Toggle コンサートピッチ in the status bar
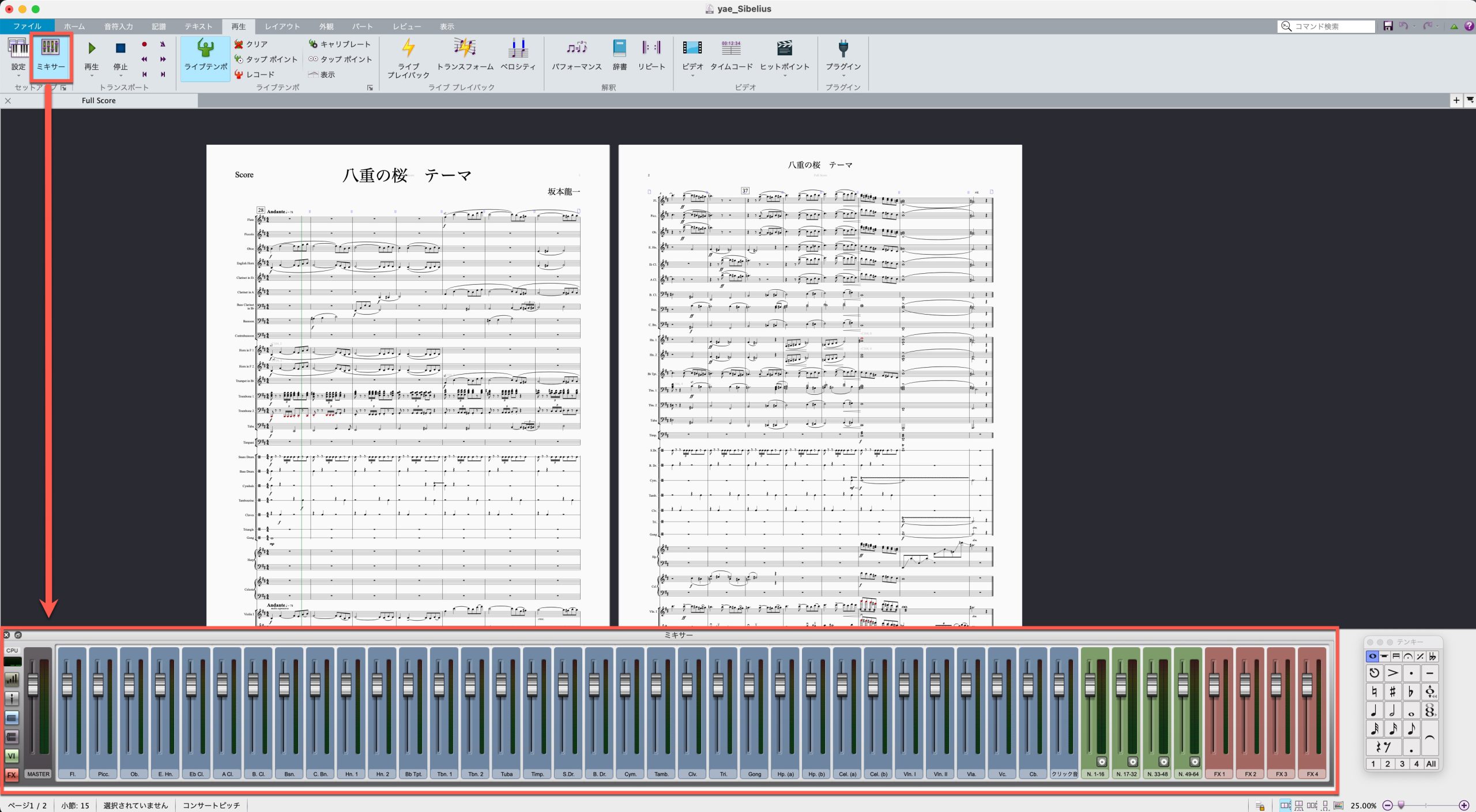This screenshot has height=812, width=1476. tap(211, 805)
